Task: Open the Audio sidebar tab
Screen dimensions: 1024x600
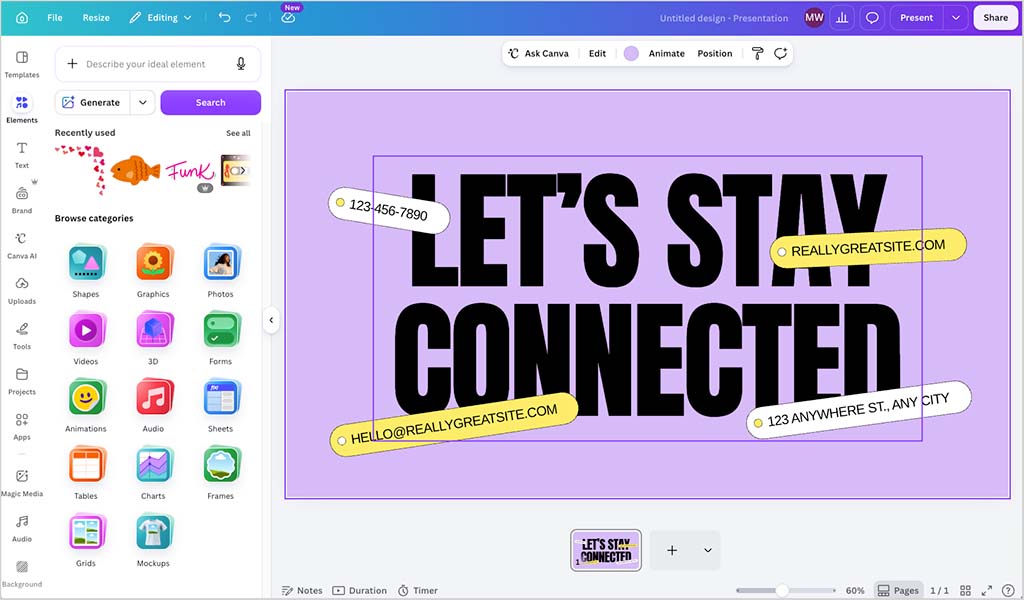Action: 22,528
